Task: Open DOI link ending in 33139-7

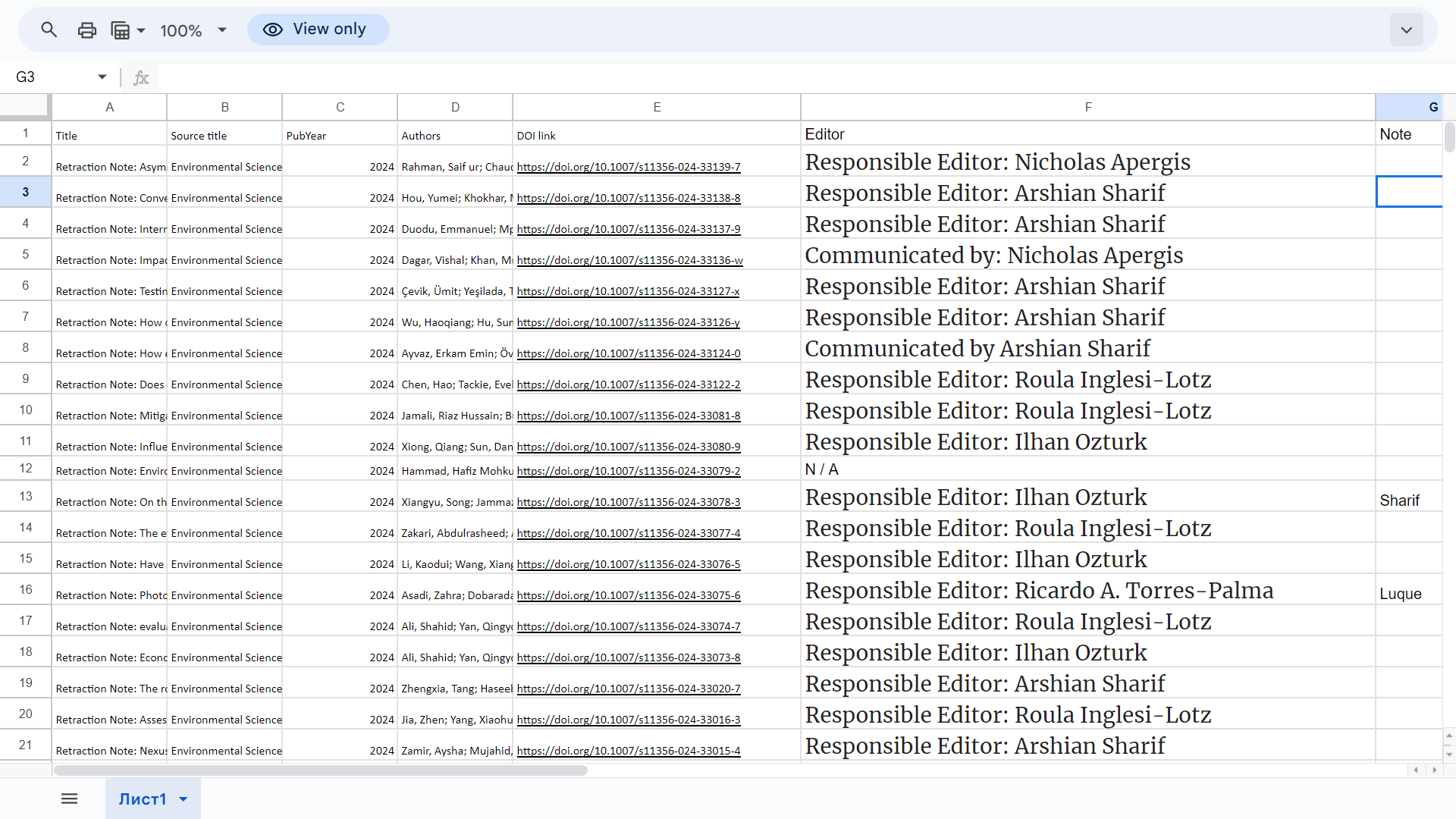Action: point(628,167)
